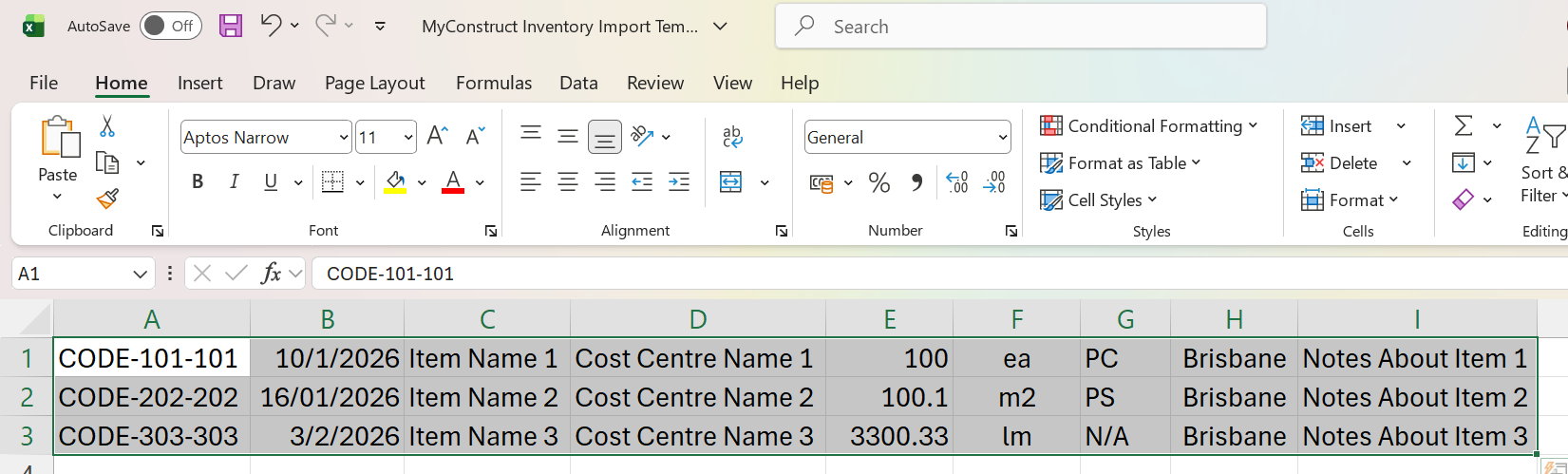Click the Merge and Center icon
The height and width of the screenshot is (474, 1568).
coord(731,182)
